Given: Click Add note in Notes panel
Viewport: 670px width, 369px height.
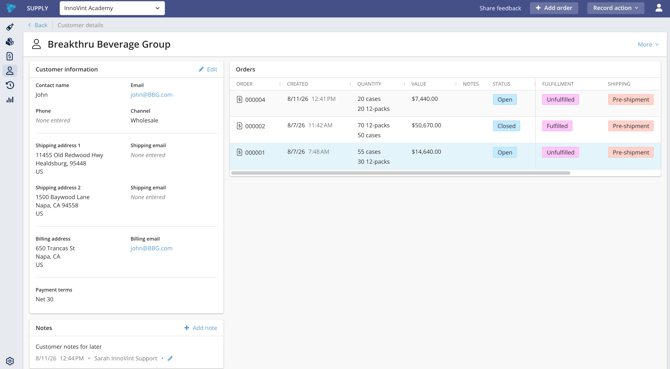Looking at the screenshot, I should click(x=200, y=328).
